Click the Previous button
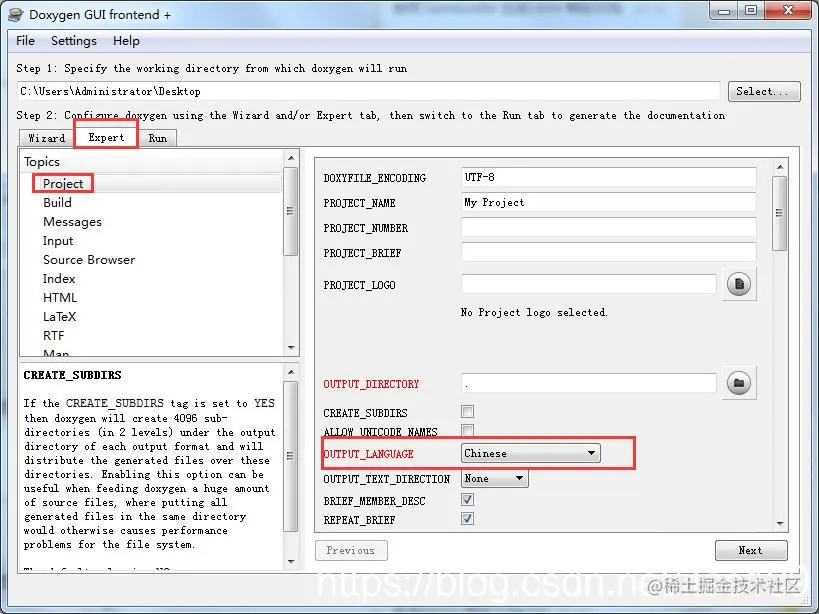Viewport: 819px width, 614px height. click(350, 550)
